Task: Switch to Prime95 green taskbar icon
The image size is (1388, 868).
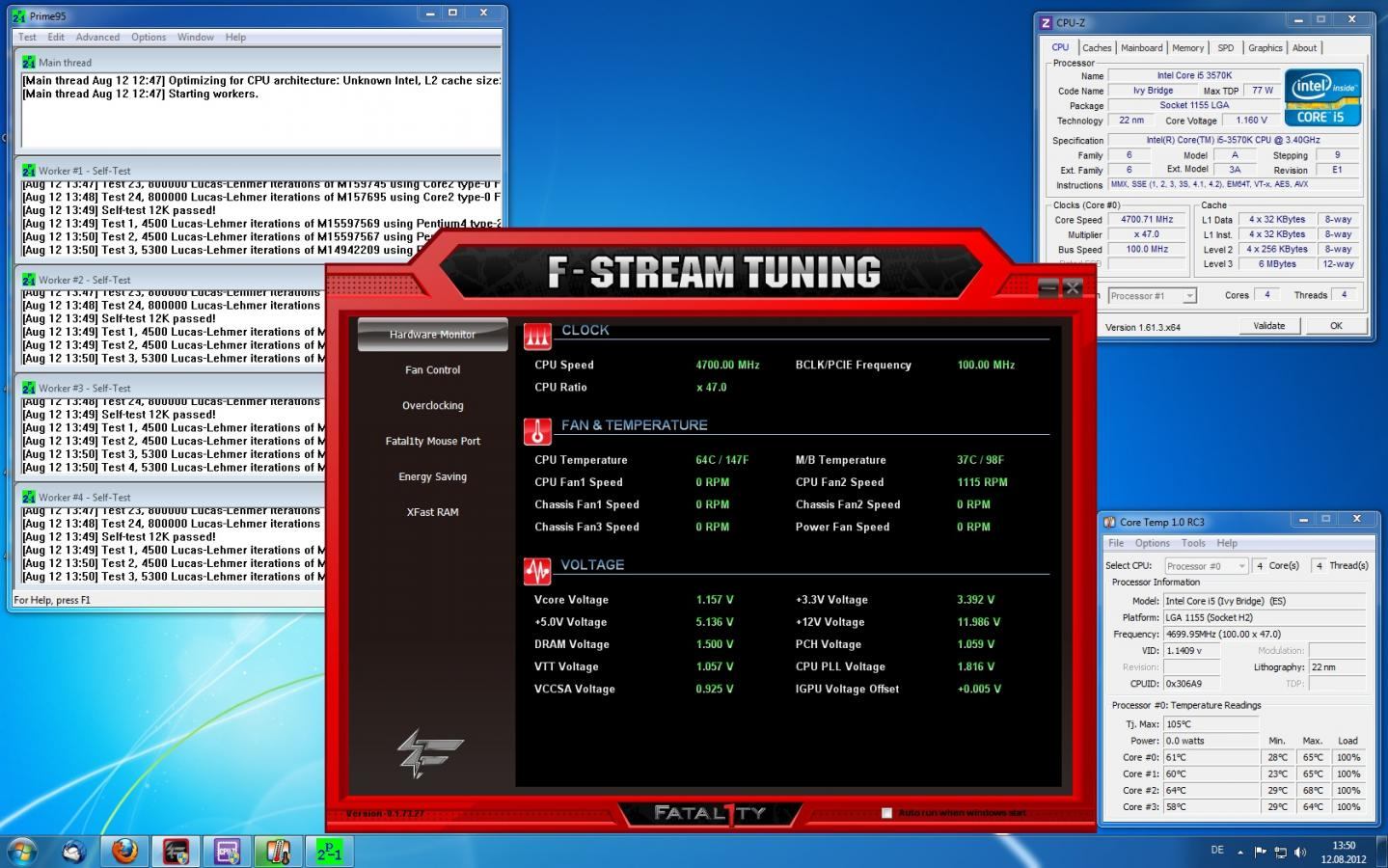Action: point(329,852)
